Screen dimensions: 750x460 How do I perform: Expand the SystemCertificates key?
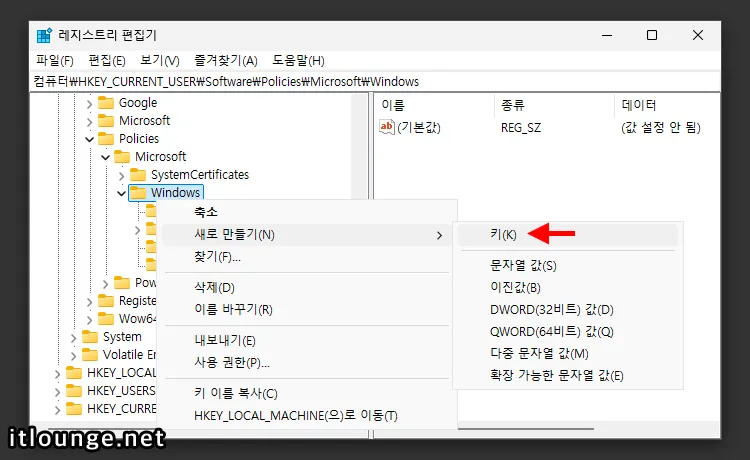(x=121, y=175)
